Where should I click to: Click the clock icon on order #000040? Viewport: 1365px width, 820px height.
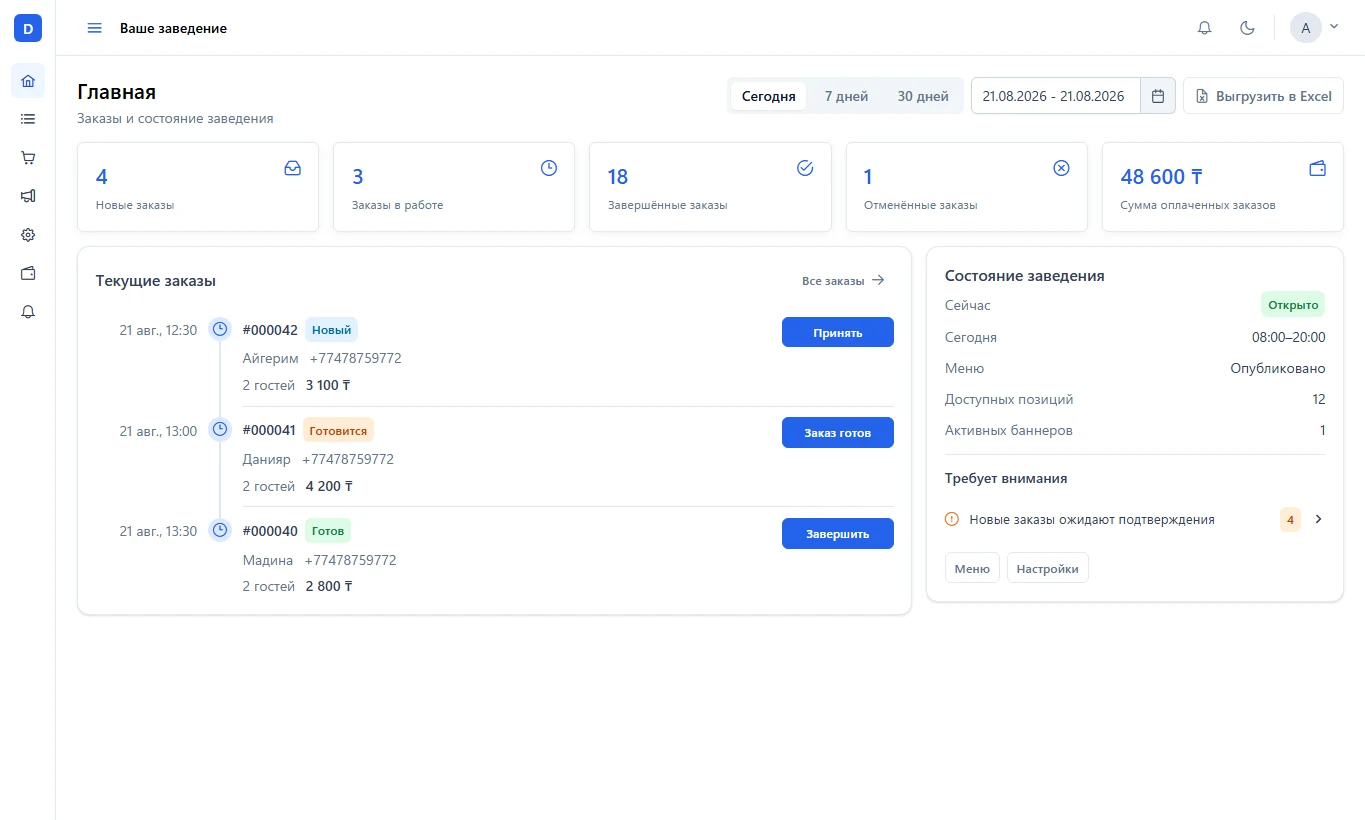[x=220, y=530]
